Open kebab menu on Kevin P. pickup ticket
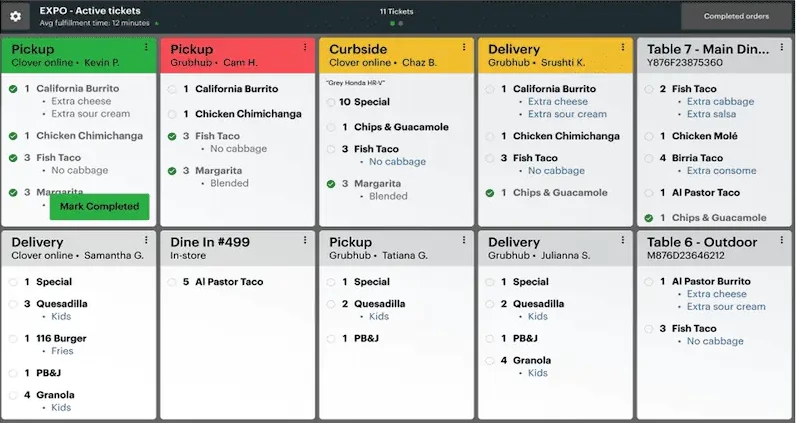Screen dimensions: 796x423 coord(147,47)
